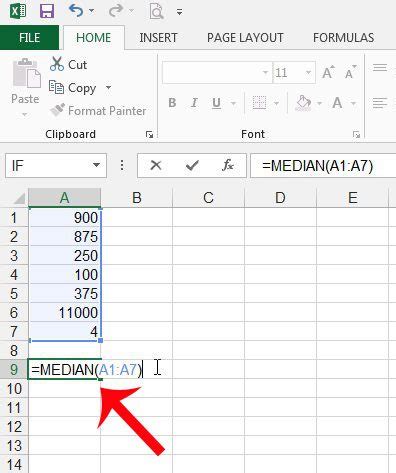The image size is (396, 473).
Task: Open the FORMULAS tab
Action: [343, 38]
